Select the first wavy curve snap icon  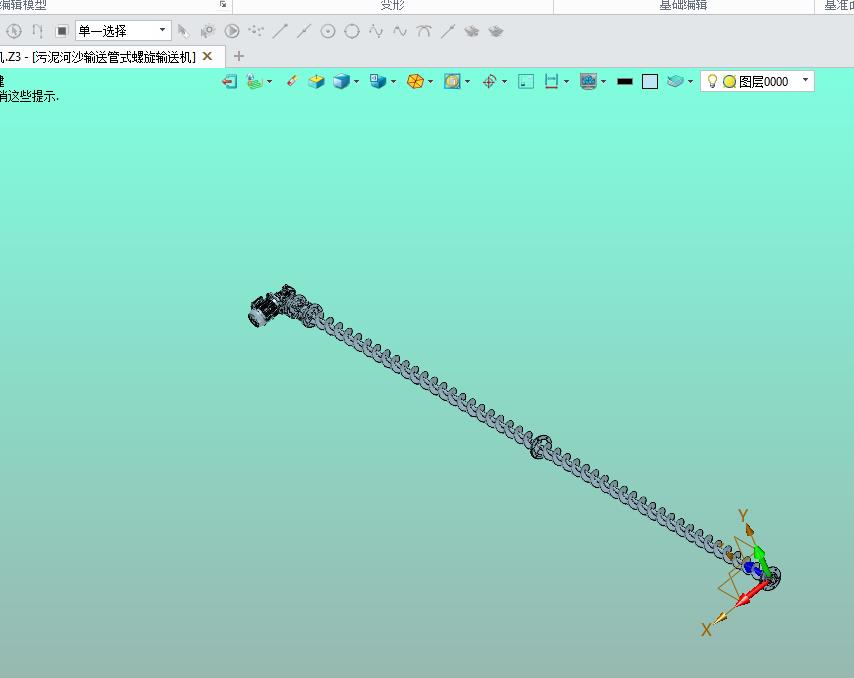(x=376, y=31)
